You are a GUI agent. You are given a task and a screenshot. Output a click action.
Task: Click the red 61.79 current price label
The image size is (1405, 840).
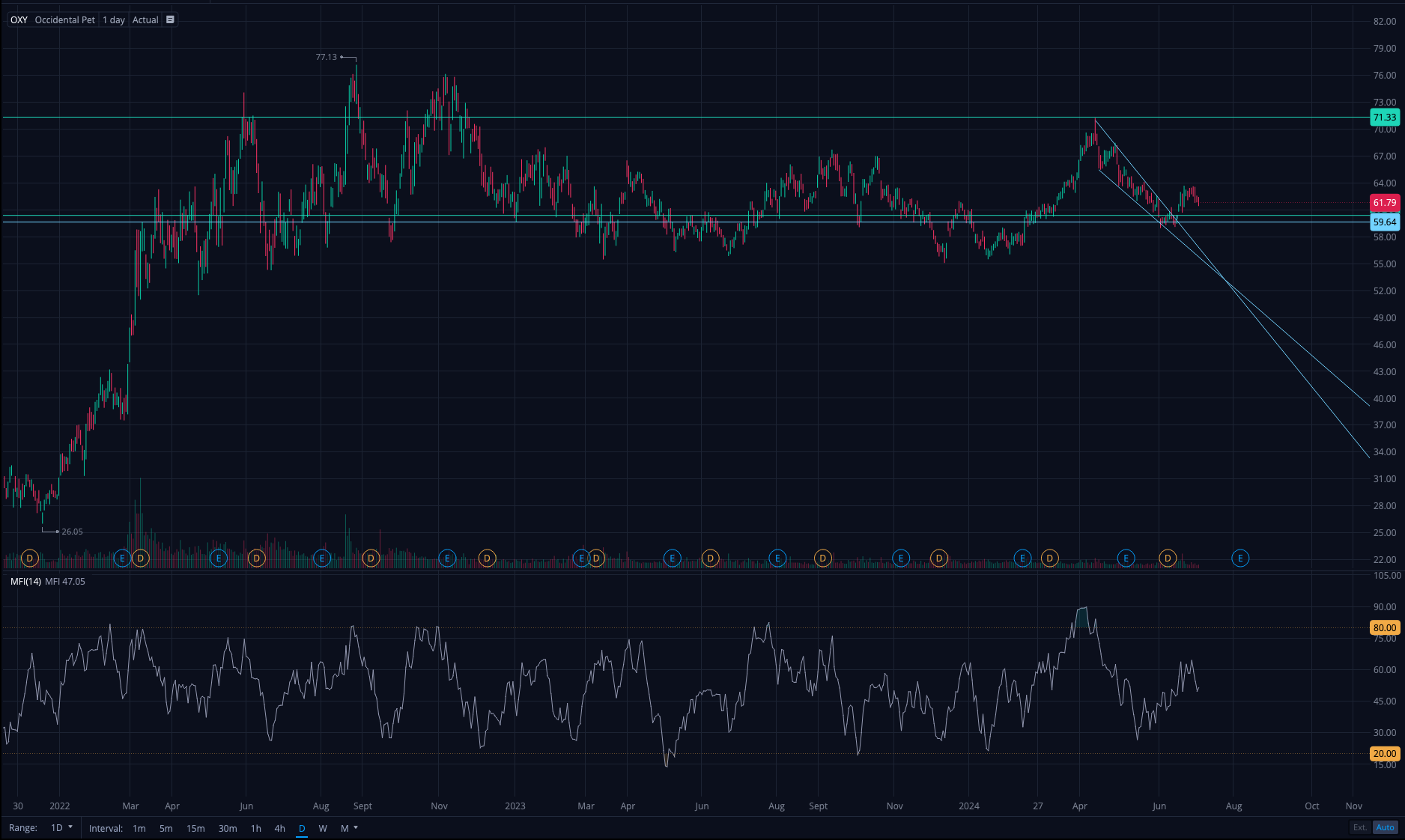(x=1384, y=203)
